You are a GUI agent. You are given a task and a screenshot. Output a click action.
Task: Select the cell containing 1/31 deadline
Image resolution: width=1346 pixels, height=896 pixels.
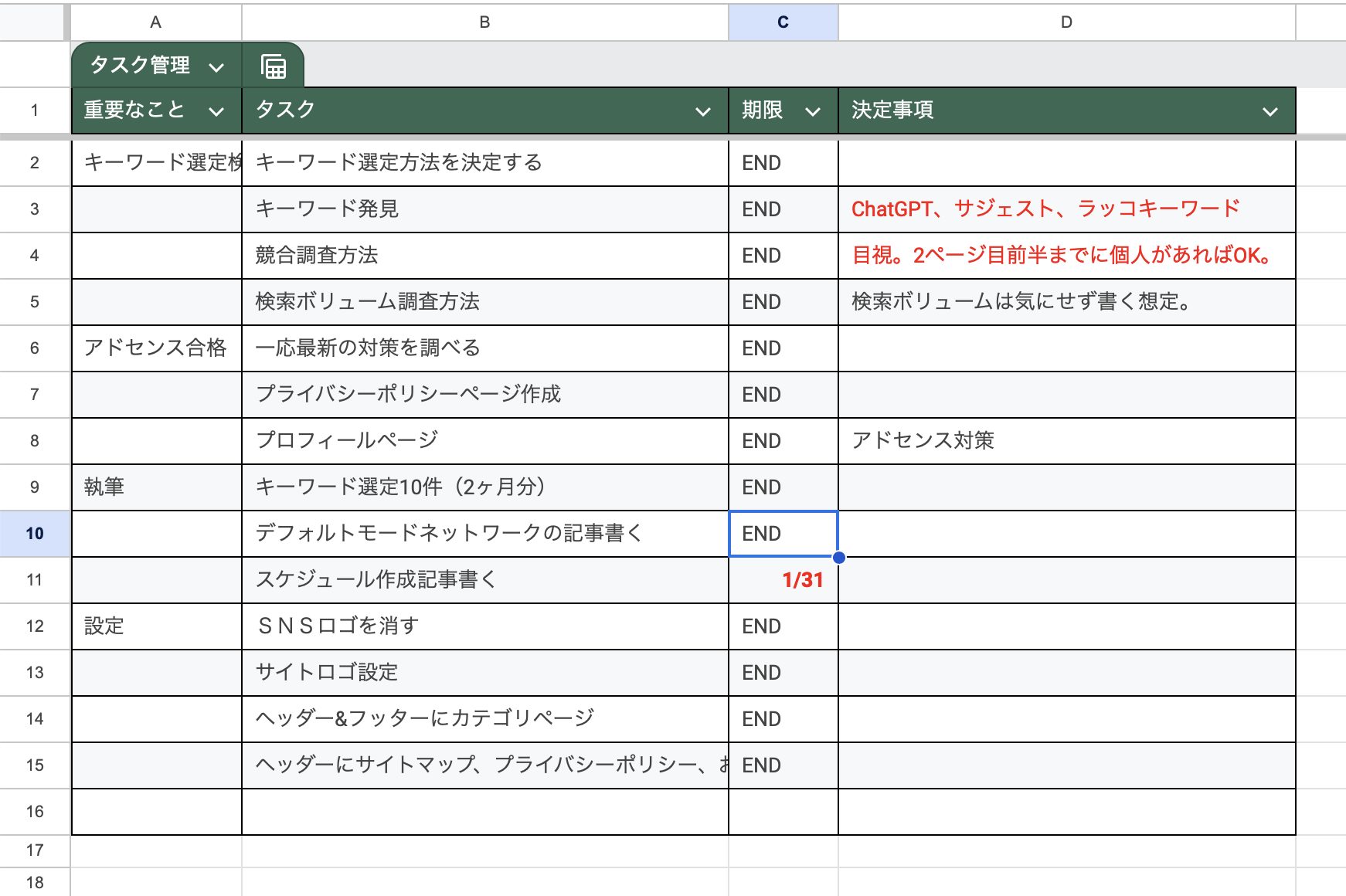(x=782, y=579)
